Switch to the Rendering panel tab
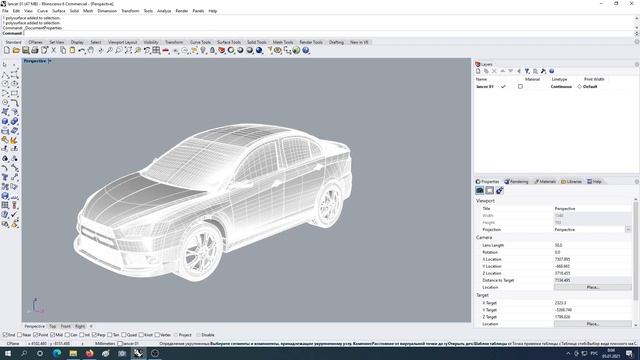 [x=516, y=182]
